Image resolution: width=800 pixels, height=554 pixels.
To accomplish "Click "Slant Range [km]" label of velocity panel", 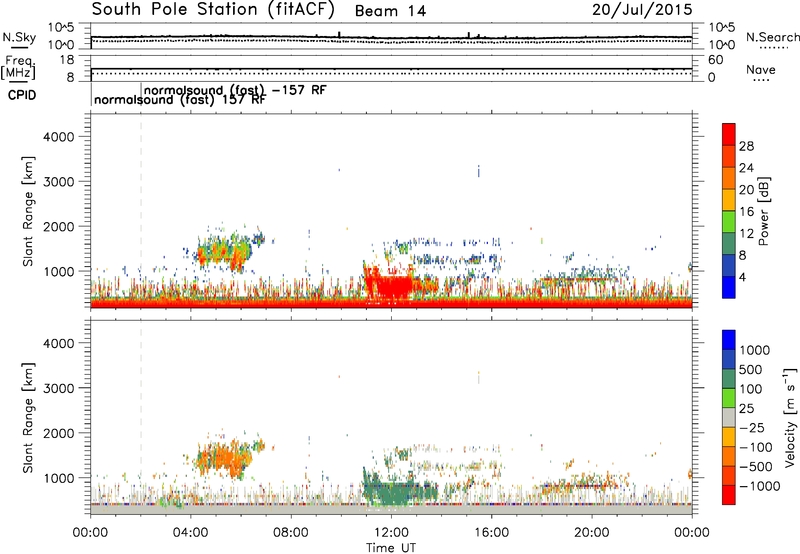I will coord(28,418).
